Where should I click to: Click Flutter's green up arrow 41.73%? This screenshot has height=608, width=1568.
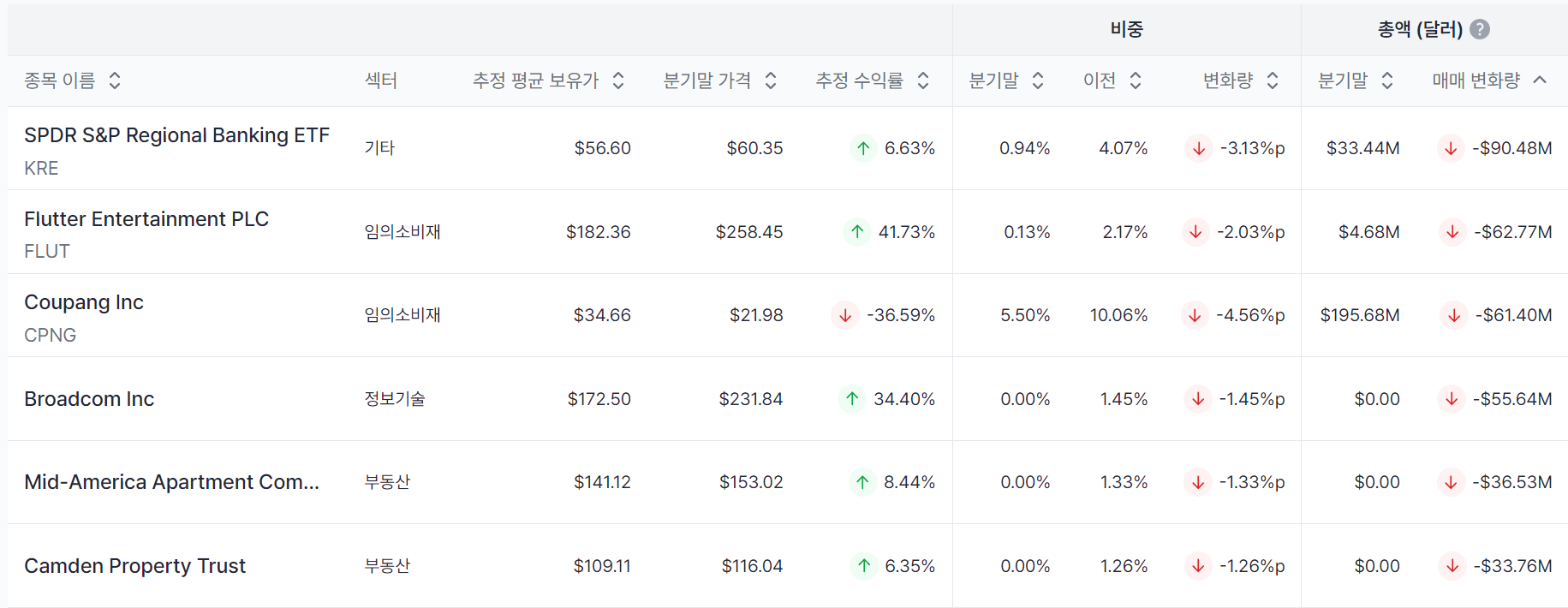click(x=857, y=231)
